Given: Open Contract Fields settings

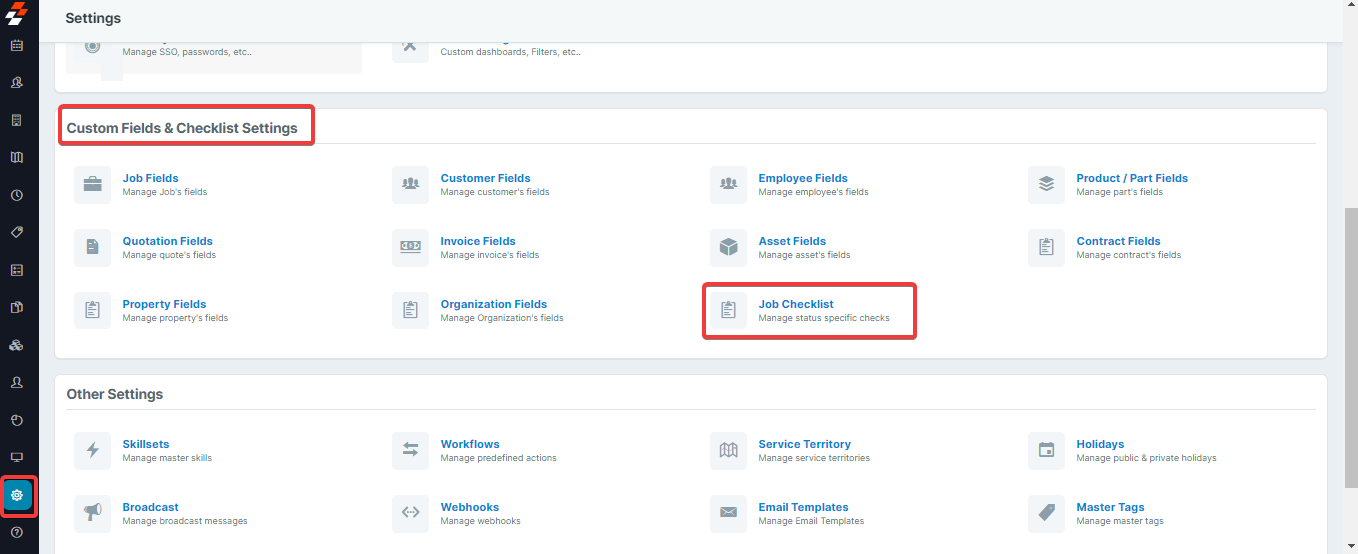Looking at the screenshot, I should tap(1118, 241).
